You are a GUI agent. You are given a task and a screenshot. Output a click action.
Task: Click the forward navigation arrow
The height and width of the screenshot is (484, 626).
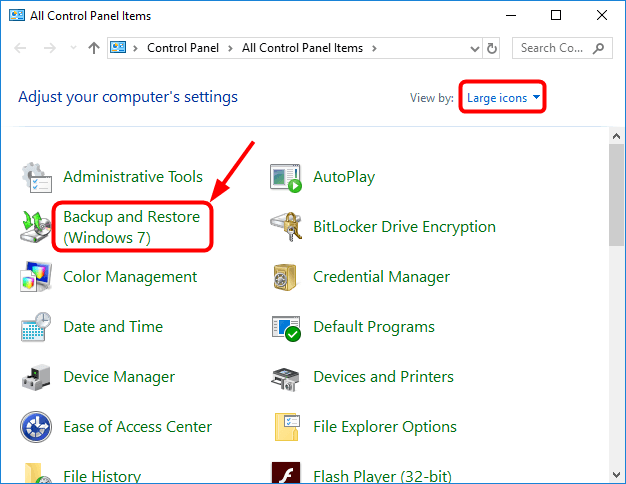[x=50, y=48]
